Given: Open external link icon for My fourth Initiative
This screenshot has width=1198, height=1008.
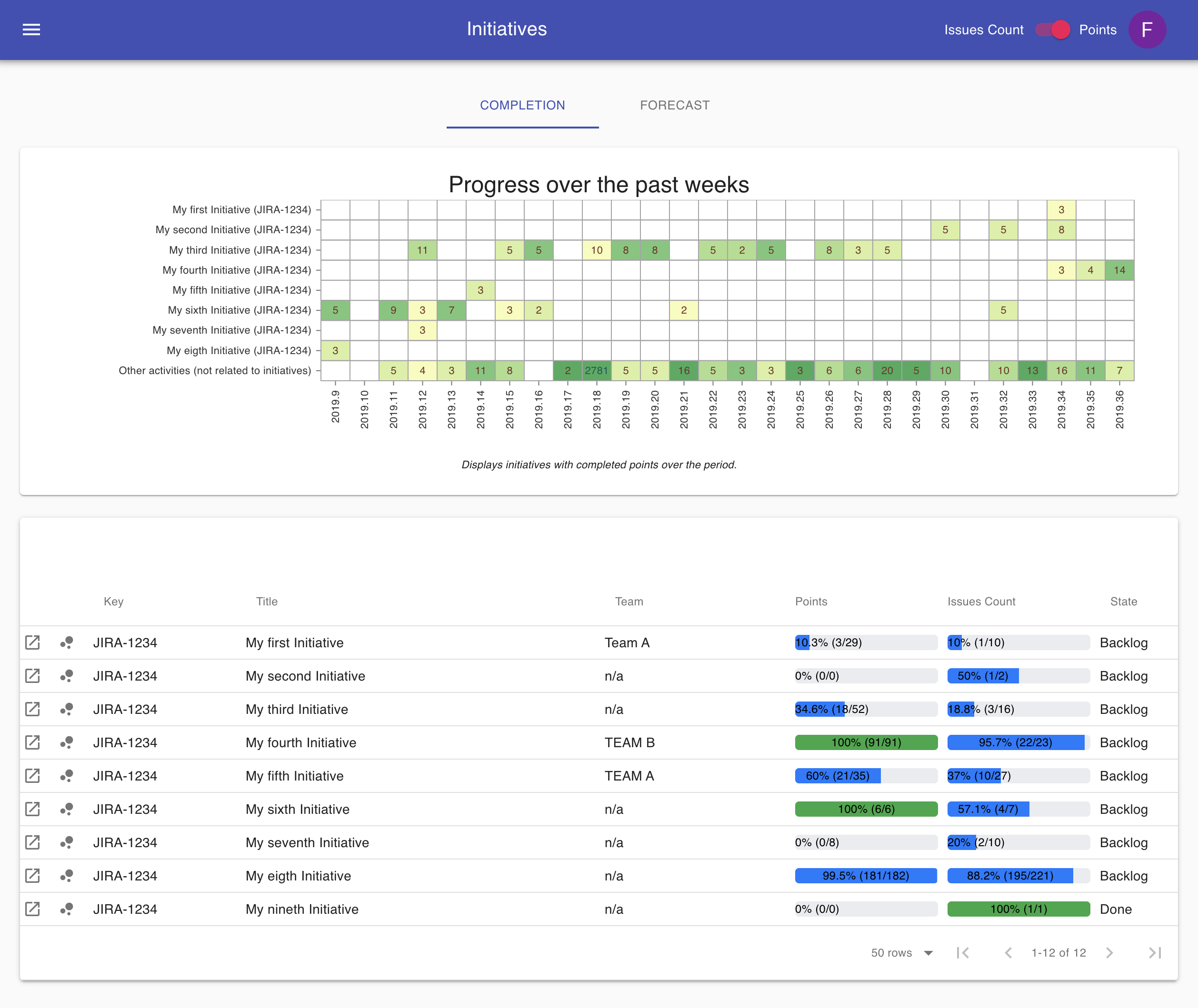Looking at the screenshot, I should (32, 742).
